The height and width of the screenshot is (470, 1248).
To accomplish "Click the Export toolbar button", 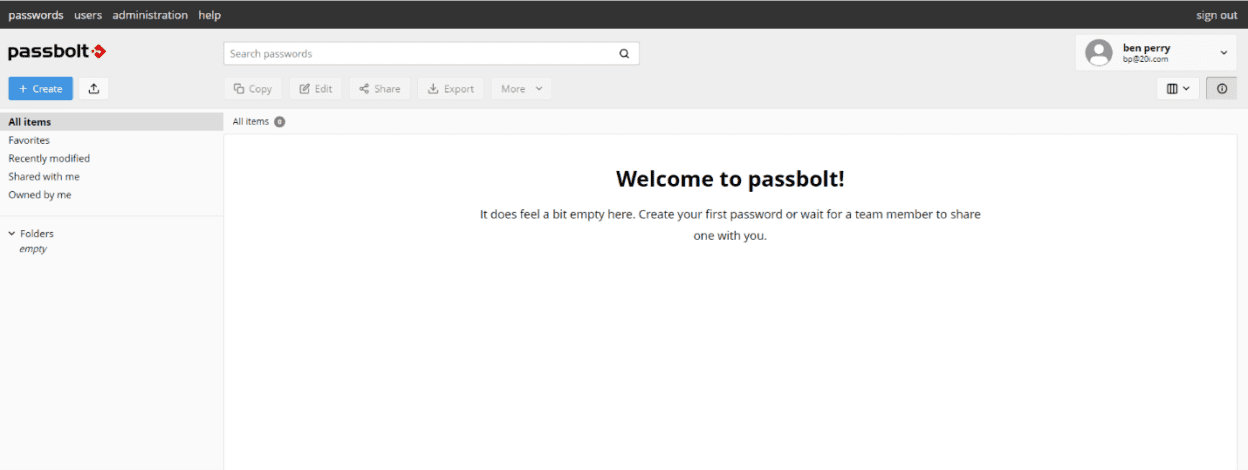I will [451, 89].
